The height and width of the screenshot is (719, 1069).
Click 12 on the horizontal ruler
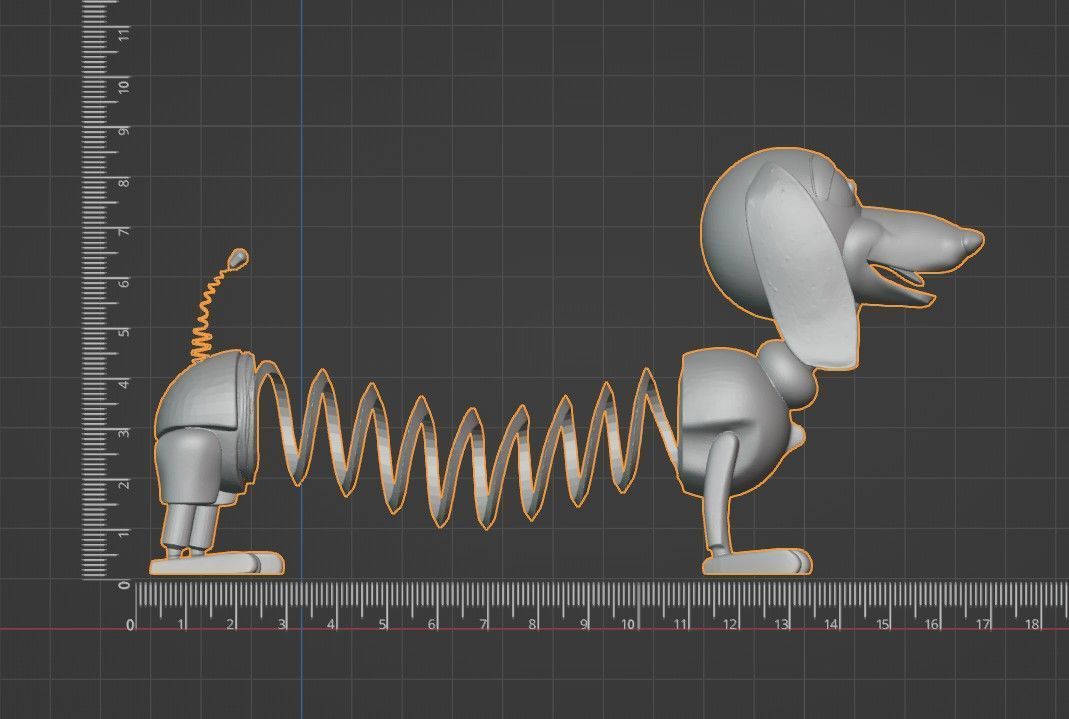coord(730,624)
